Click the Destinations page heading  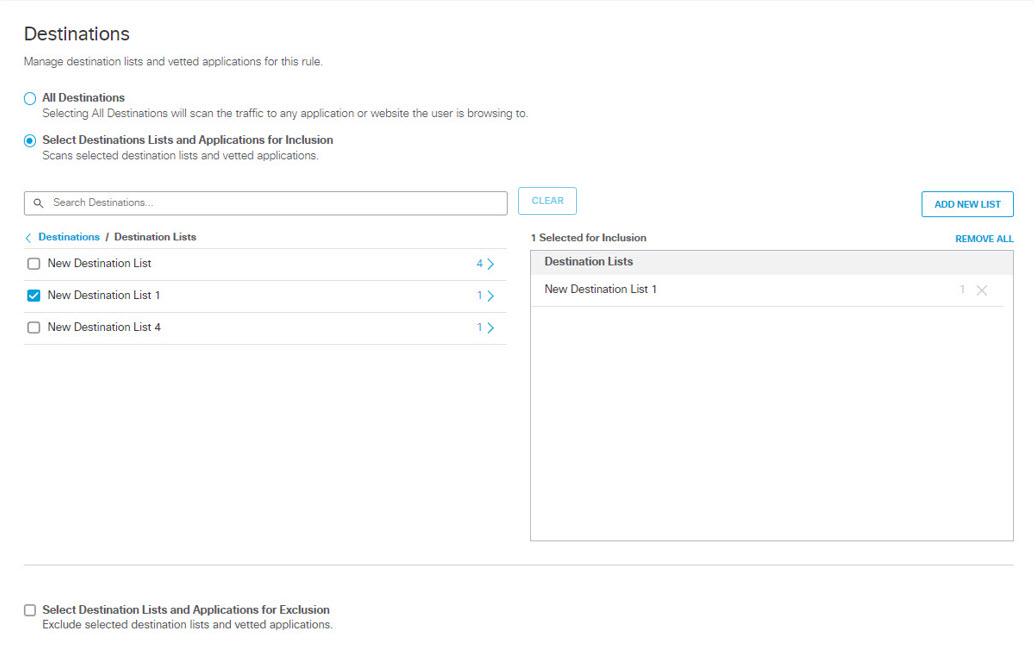(76, 34)
